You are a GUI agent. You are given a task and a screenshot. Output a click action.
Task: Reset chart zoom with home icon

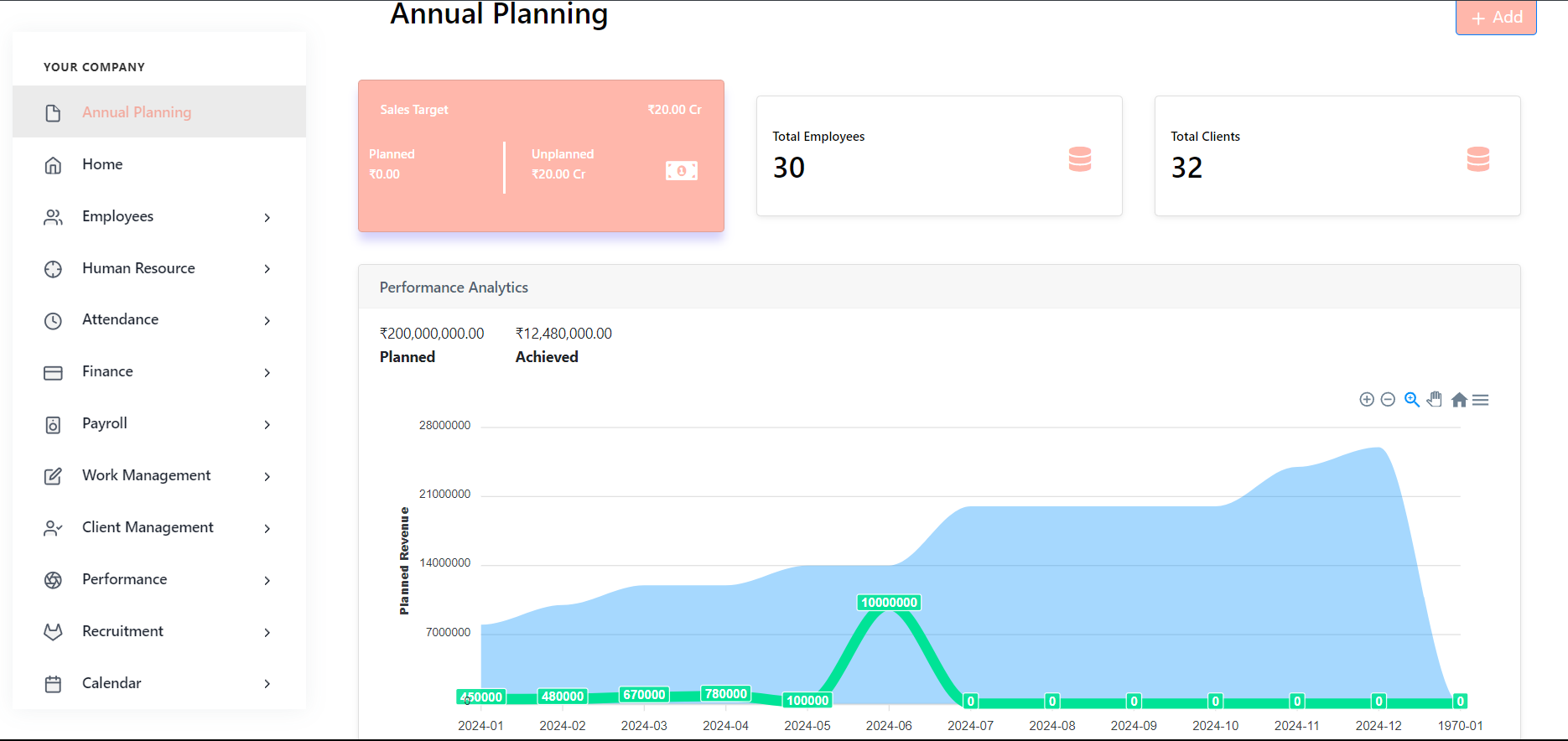pyautogui.click(x=1459, y=400)
